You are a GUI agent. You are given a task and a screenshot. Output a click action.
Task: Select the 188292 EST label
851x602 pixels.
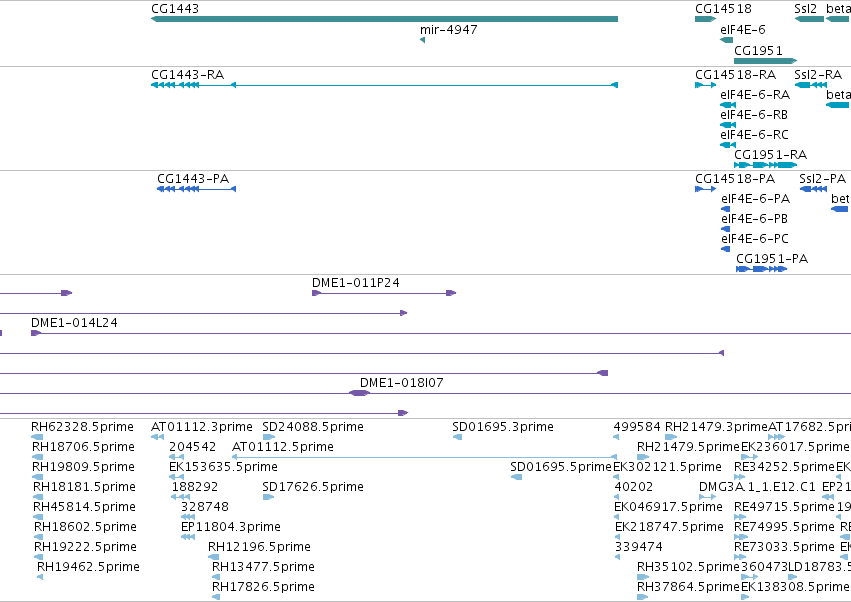click(x=195, y=487)
